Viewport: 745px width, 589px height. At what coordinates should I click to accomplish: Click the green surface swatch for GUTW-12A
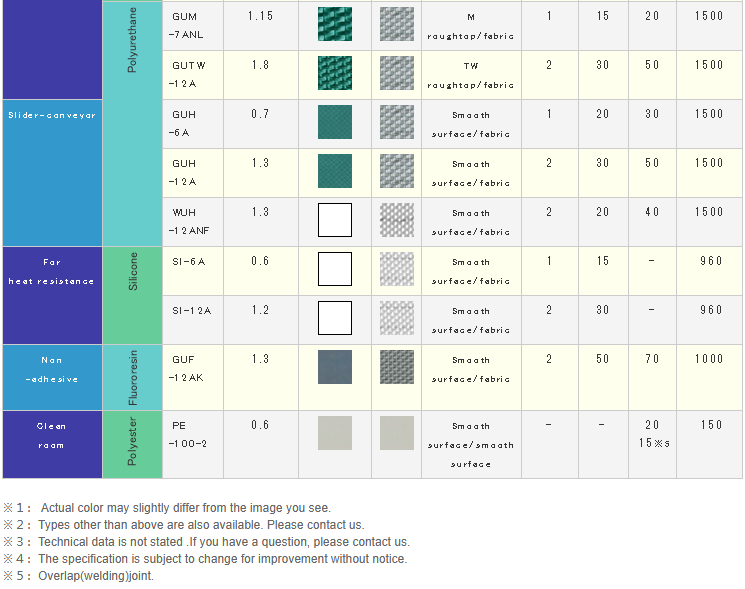click(x=335, y=73)
